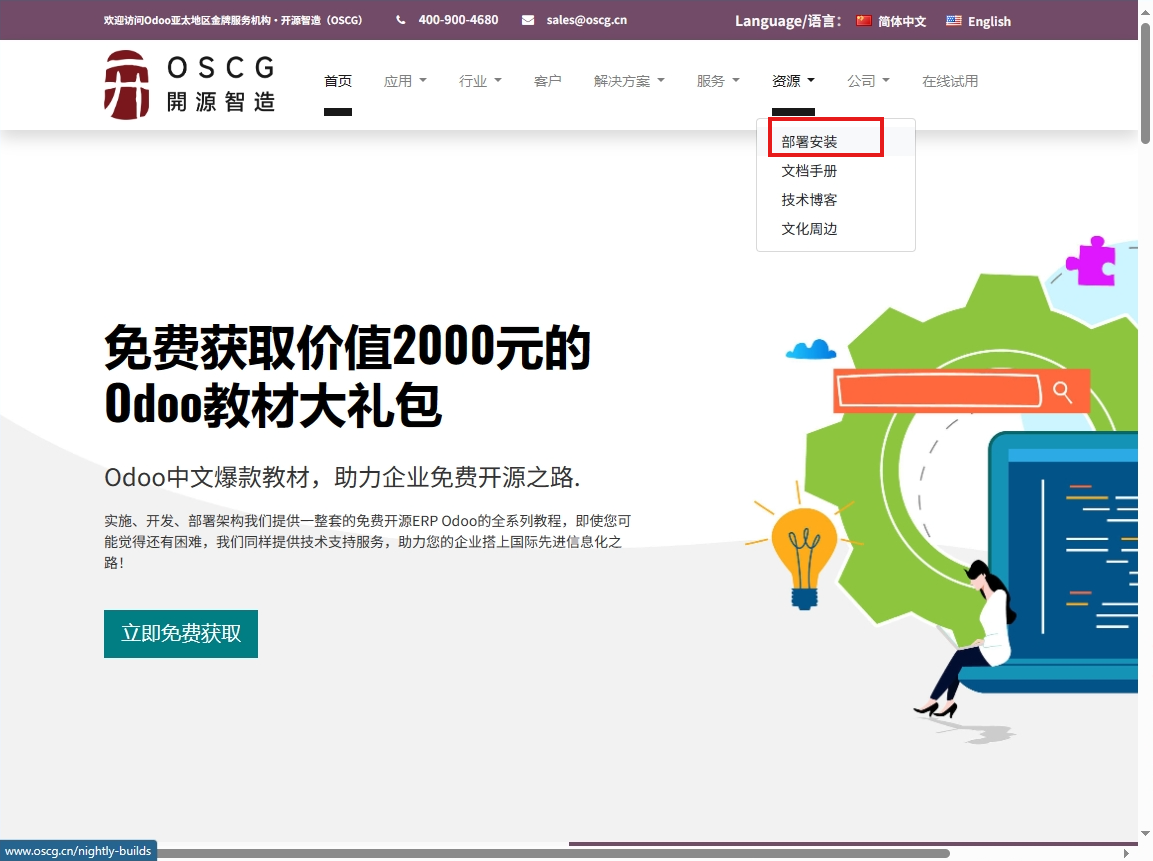
Task: Click the phone icon in the top bar
Action: coord(399,19)
